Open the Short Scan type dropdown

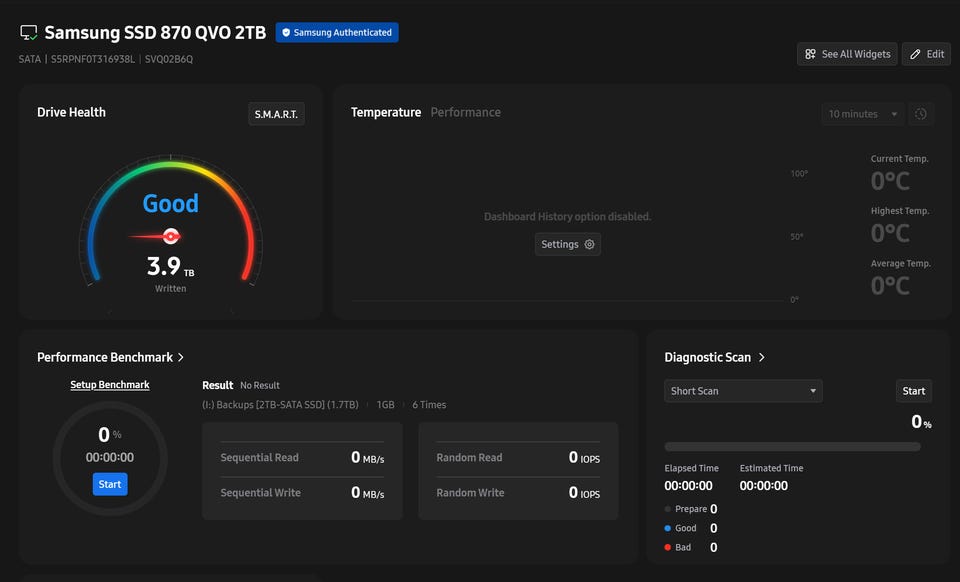click(x=743, y=391)
